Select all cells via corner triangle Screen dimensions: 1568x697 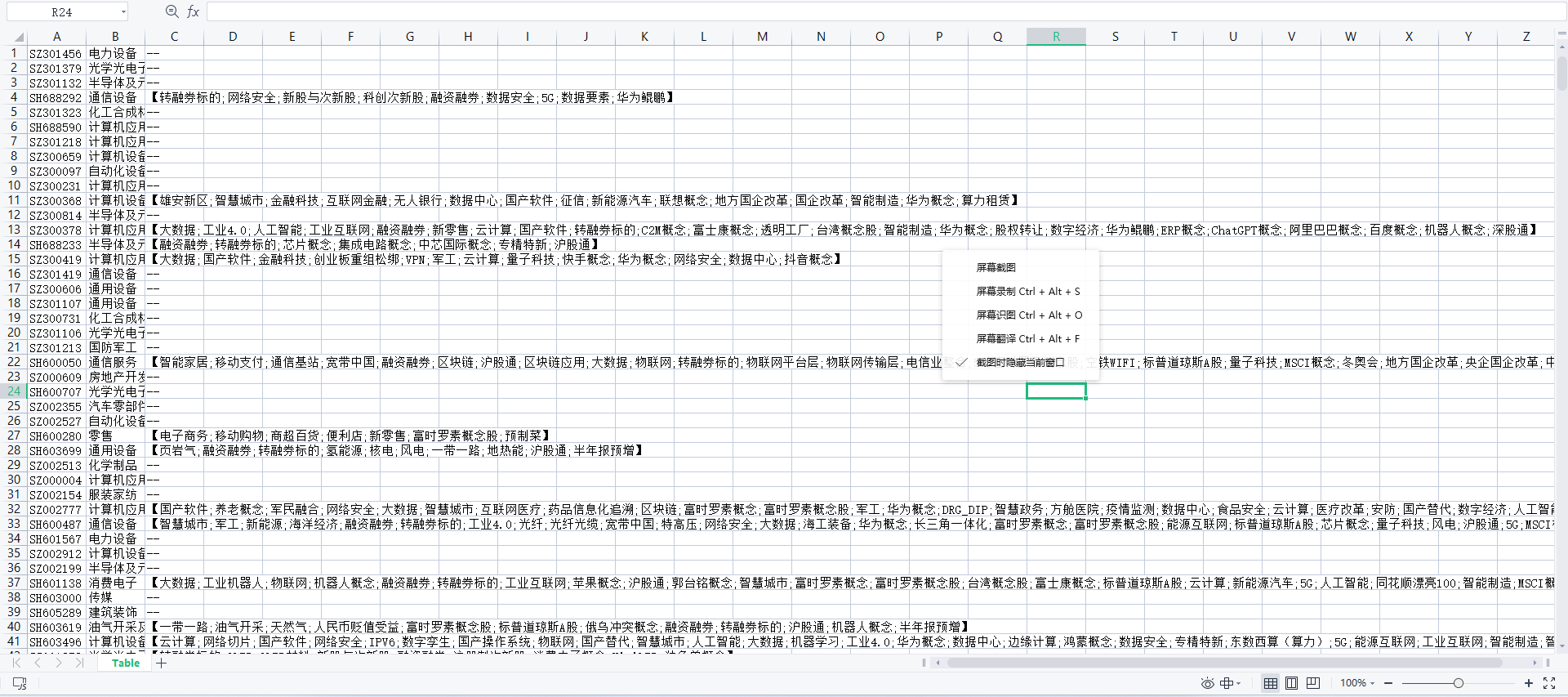click(x=19, y=38)
